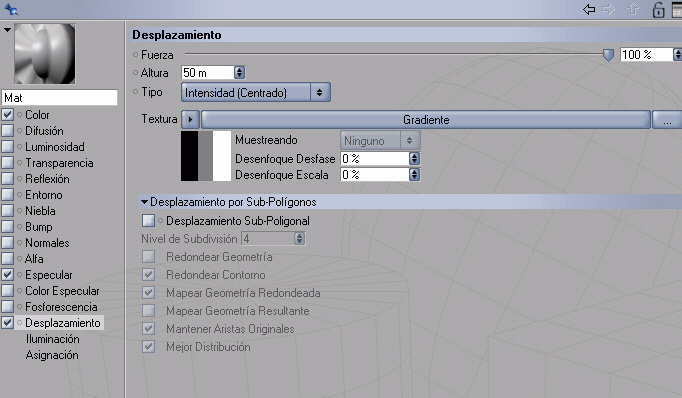The height and width of the screenshot is (398, 682).
Task: Open the Iluminación page
Action: (x=53, y=339)
